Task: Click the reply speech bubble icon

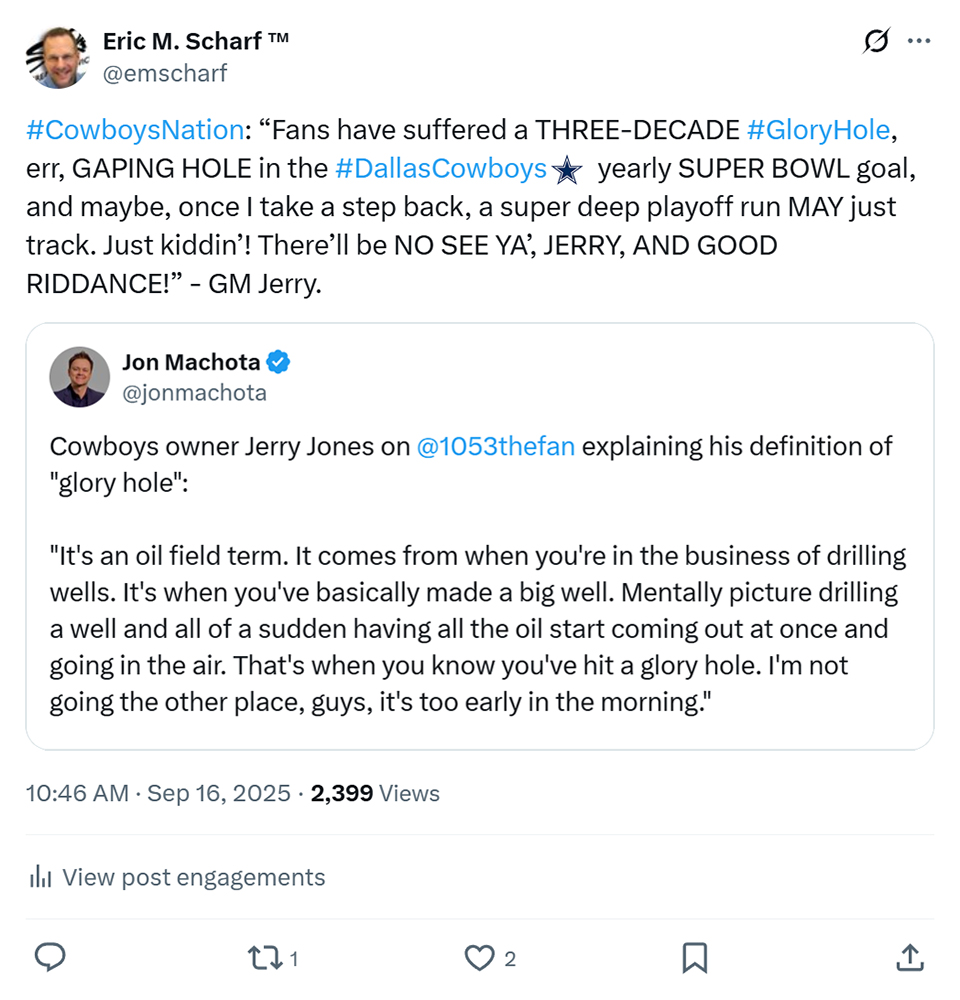Action: click(x=50, y=958)
